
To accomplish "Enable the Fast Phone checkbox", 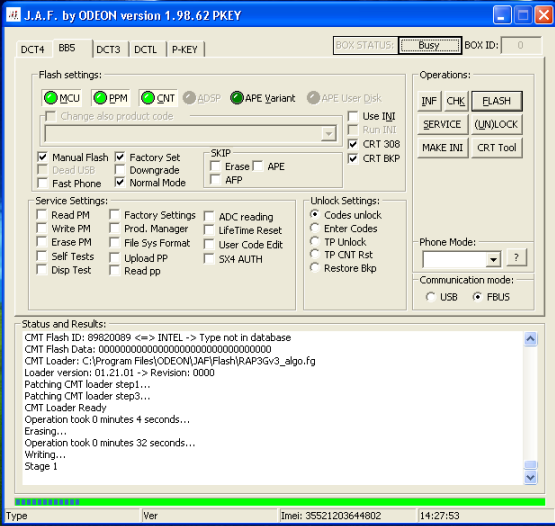I will (x=42, y=183).
